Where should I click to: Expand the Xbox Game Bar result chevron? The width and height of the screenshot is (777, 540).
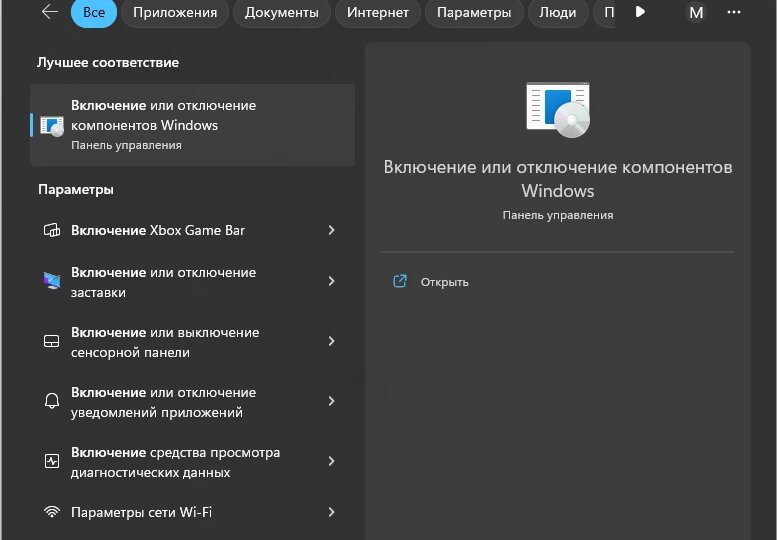pyautogui.click(x=332, y=230)
